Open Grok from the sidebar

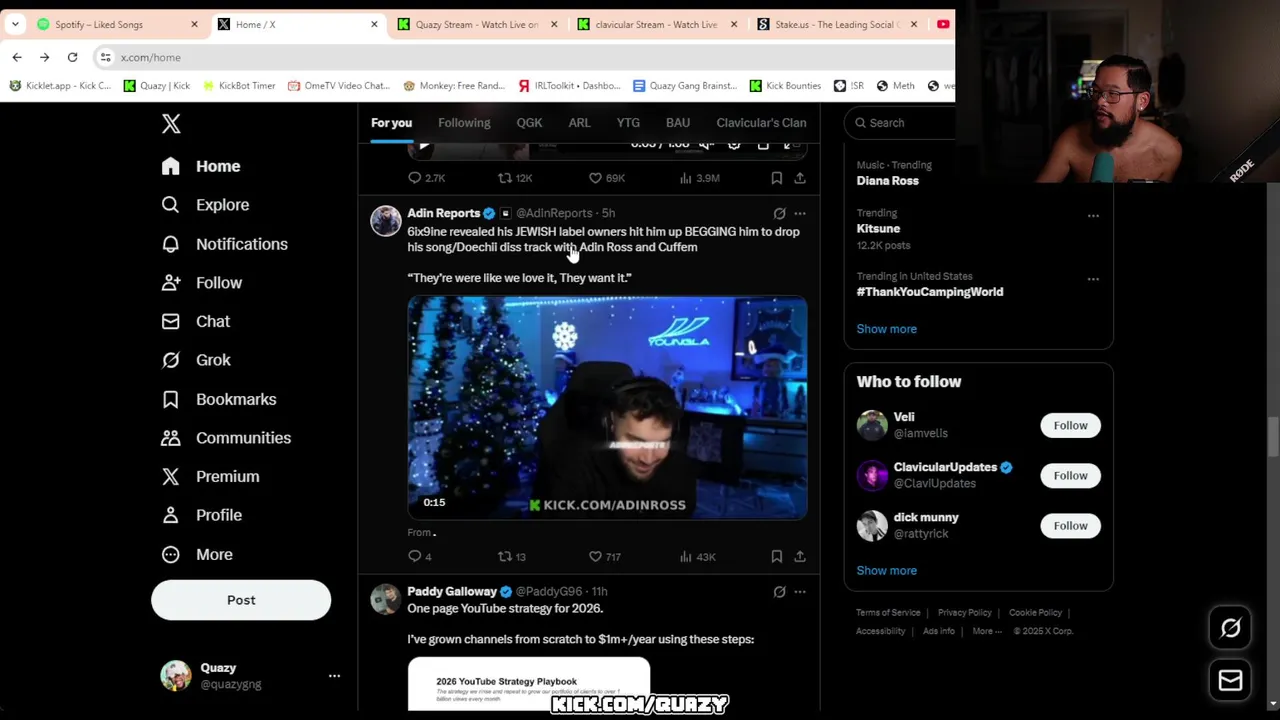tap(197, 360)
